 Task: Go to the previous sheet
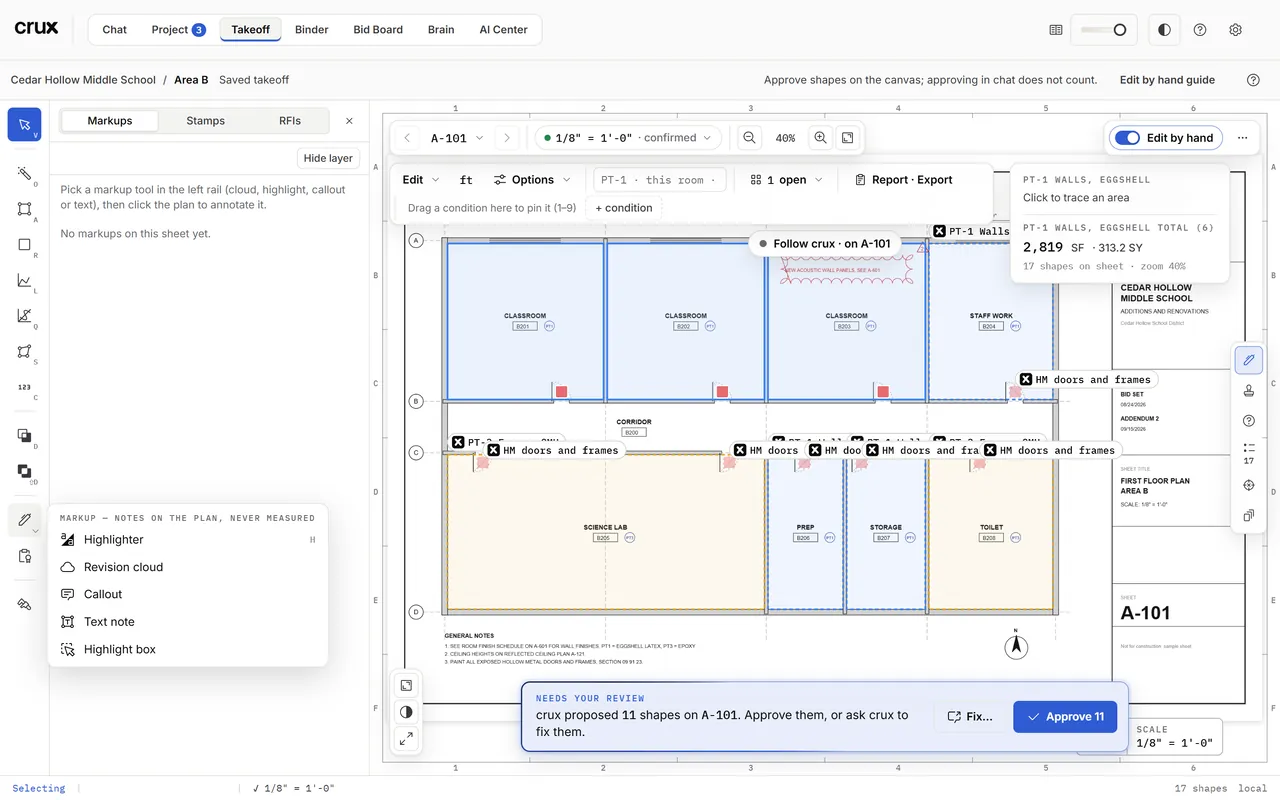[407, 138]
